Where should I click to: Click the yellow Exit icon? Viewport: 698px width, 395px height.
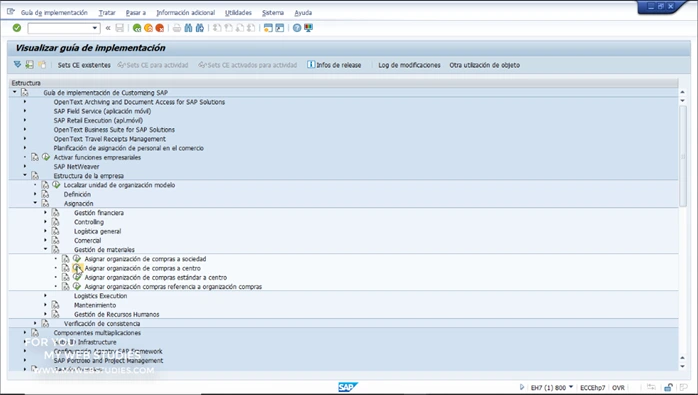148,28
